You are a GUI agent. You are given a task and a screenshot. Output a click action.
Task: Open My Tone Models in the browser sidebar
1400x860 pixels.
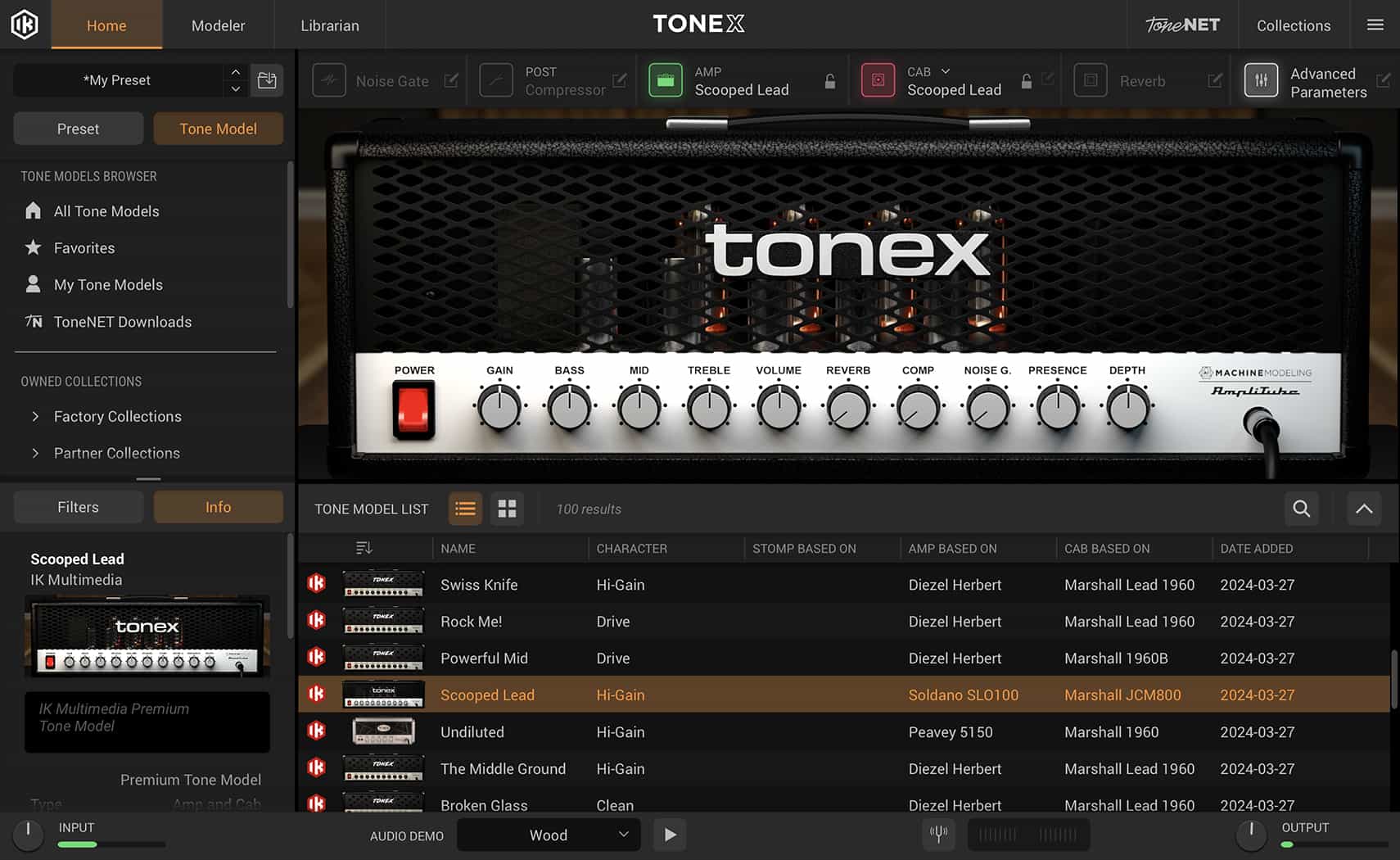click(107, 284)
